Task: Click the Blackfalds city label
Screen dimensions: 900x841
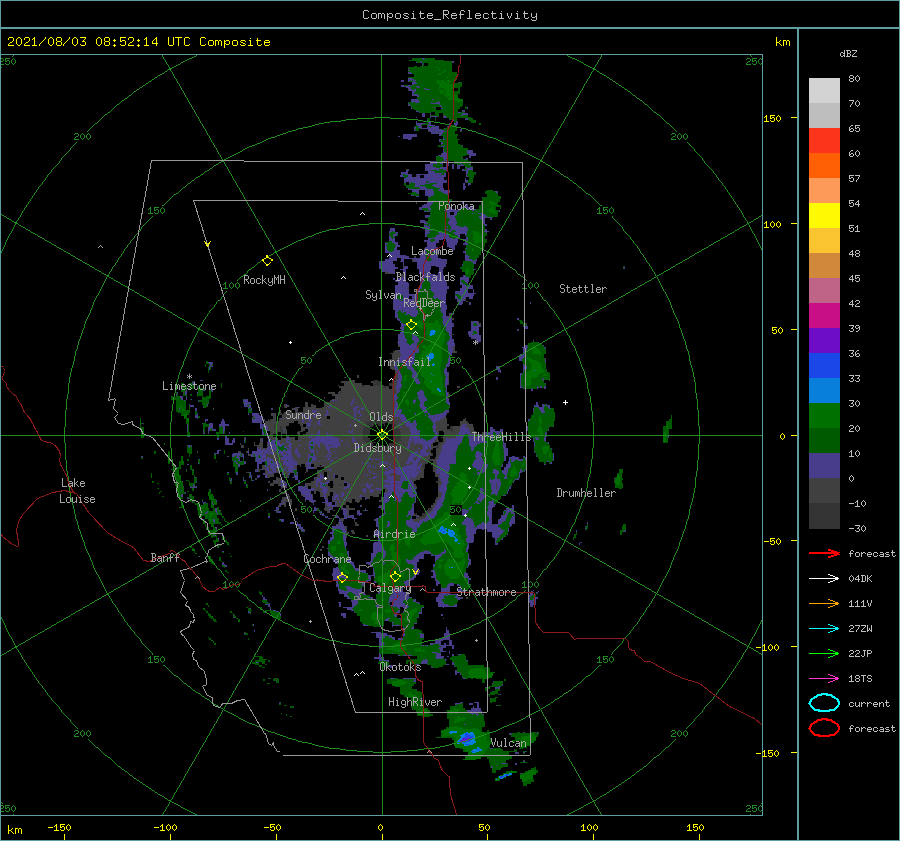Action: 425,277
